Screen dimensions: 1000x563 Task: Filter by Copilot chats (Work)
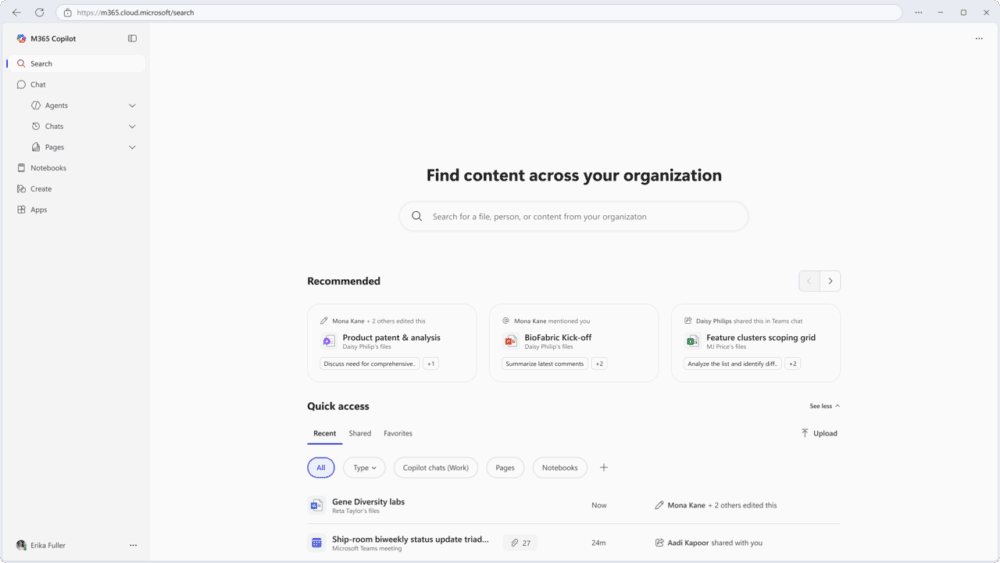point(436,467)
